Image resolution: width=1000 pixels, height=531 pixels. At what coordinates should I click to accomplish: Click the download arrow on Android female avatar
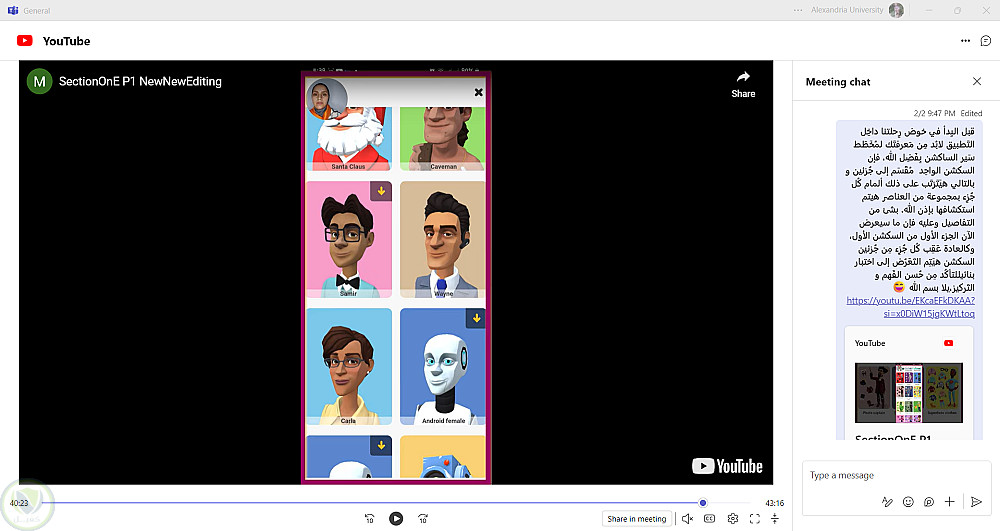click(x=476, y=318)
